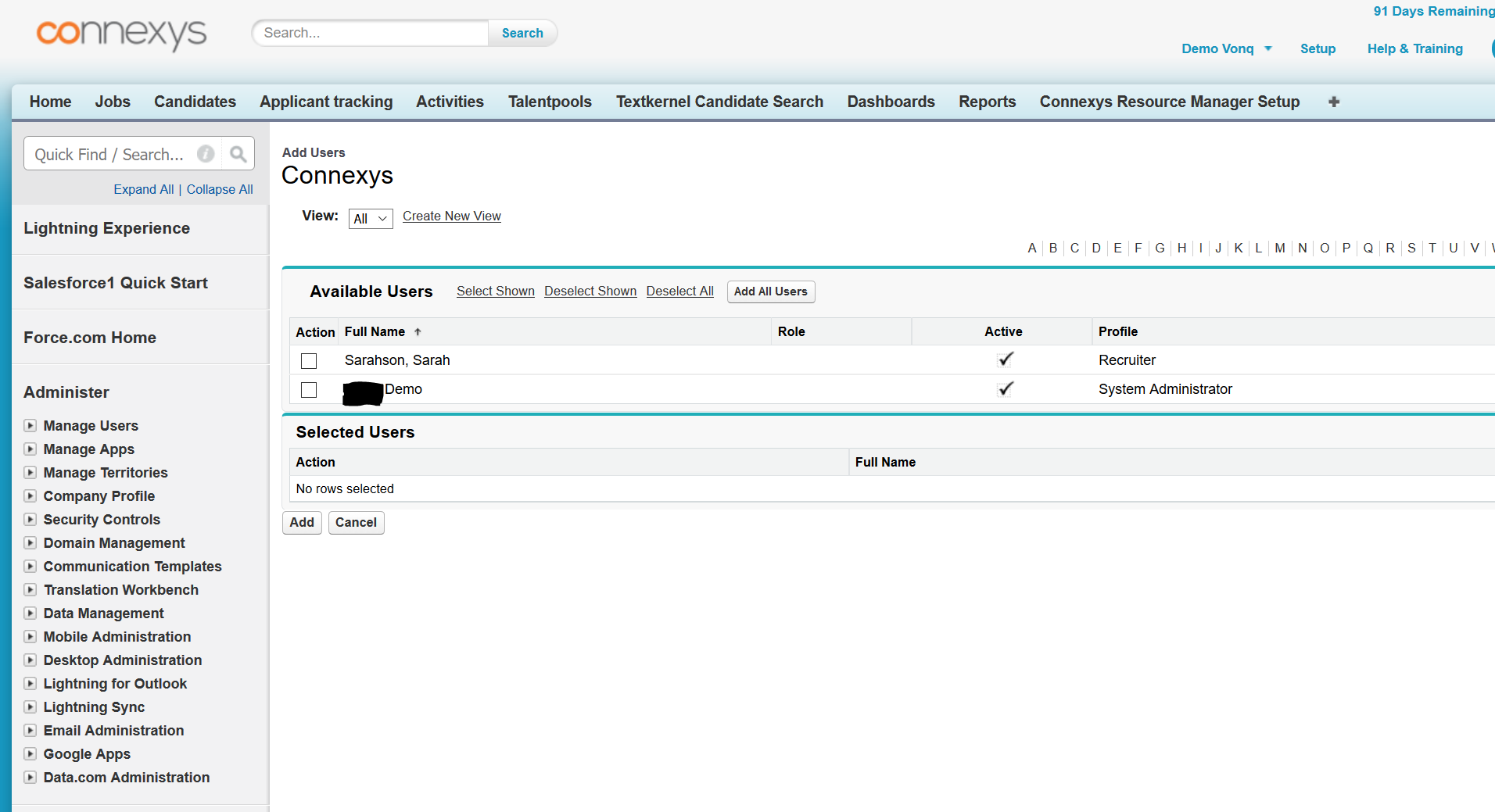Switch to Applicant tracking tab
The image size is (1495, 812).
pos(326,102)
